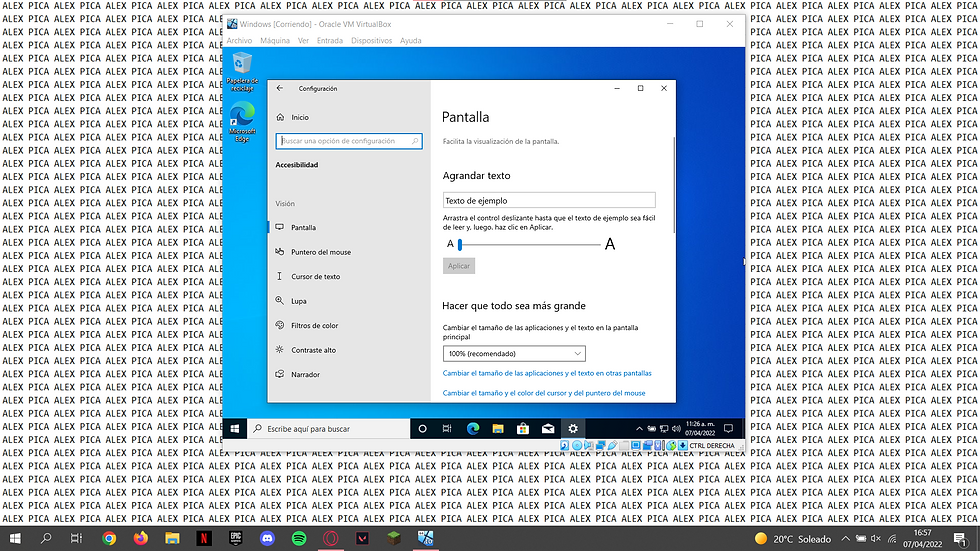Click magnifier icon in settings search box

coord(414,141)
